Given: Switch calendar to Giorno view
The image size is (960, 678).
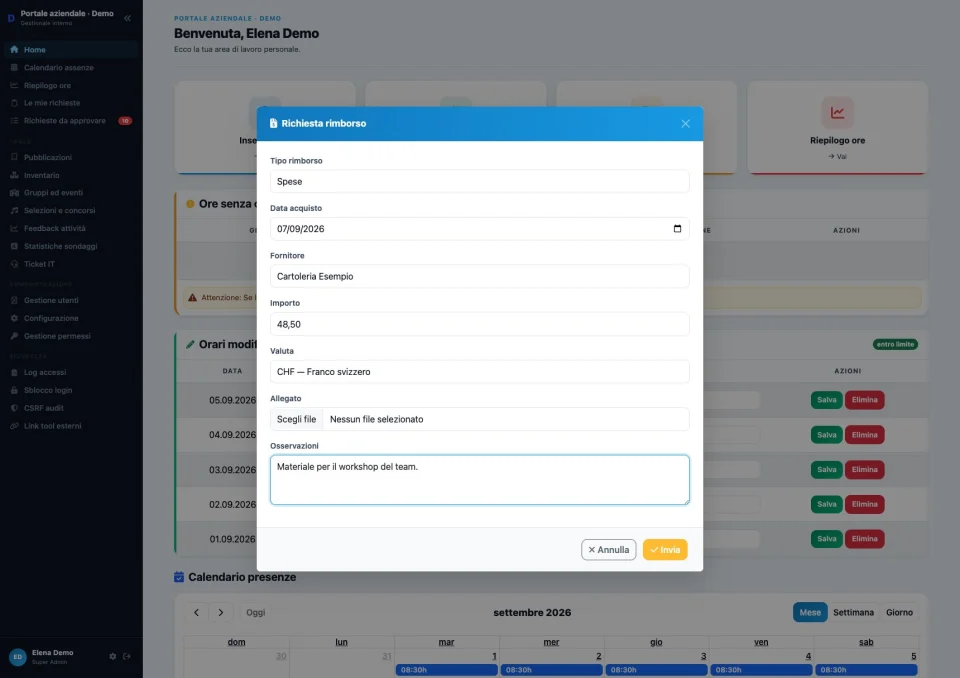Looking at the screenshot, I should coord(899,612).
